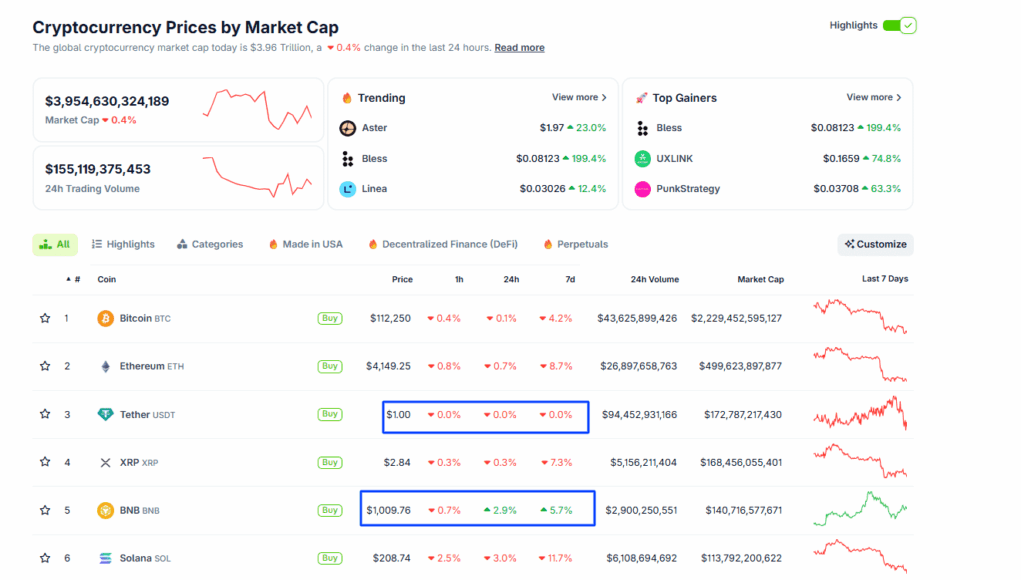Screen dimensions: 1021x580
Task: Sort coins by rank number column
Action: 73,279
